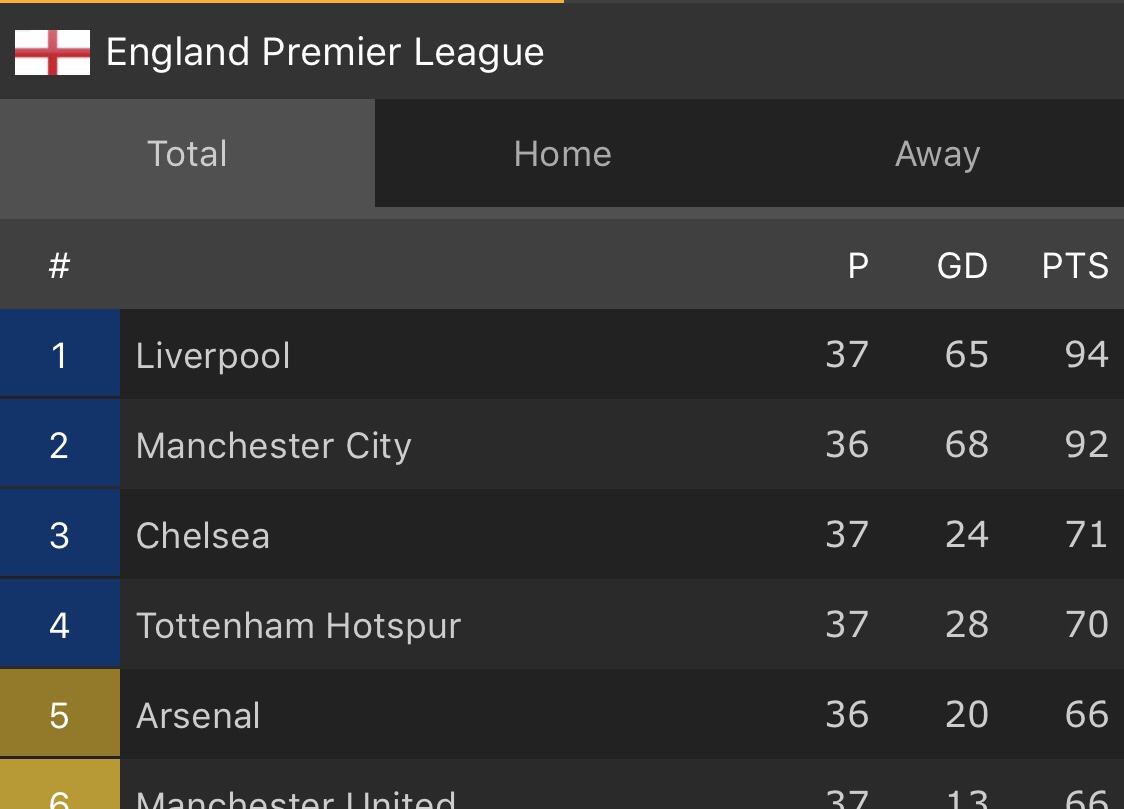The image size is (1124, 809).
Task: Sort by the PTS column header
Action: click(x=1075, y=266)
